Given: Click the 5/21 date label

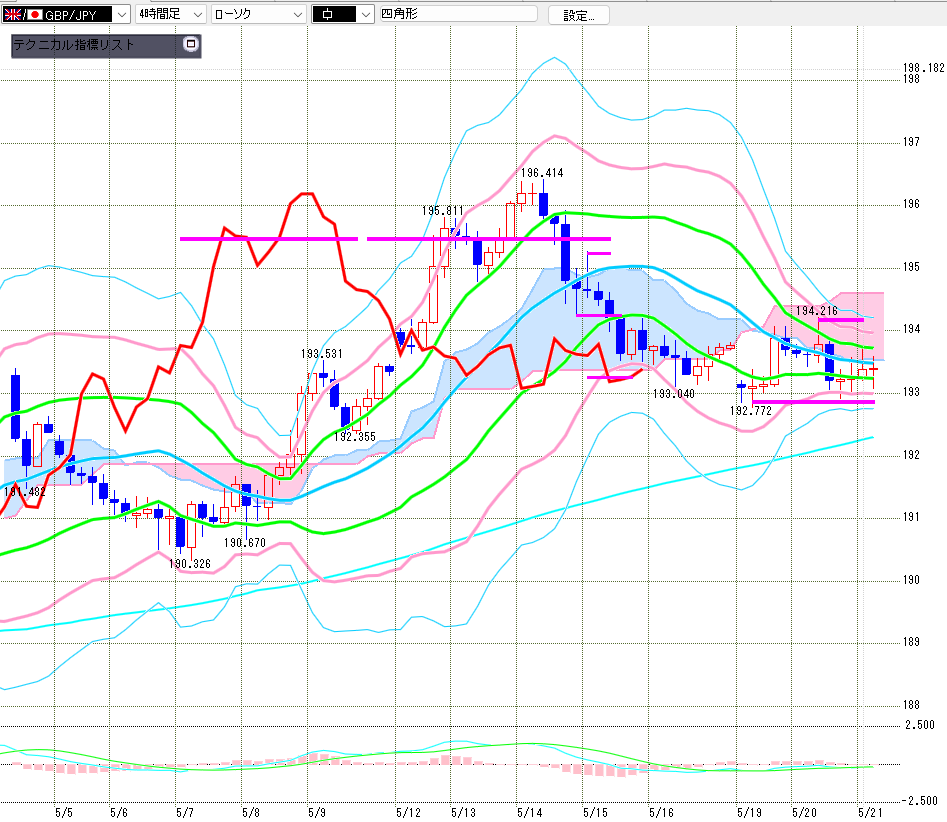Looking at the screenshot, I should click(x=870, y=812).
